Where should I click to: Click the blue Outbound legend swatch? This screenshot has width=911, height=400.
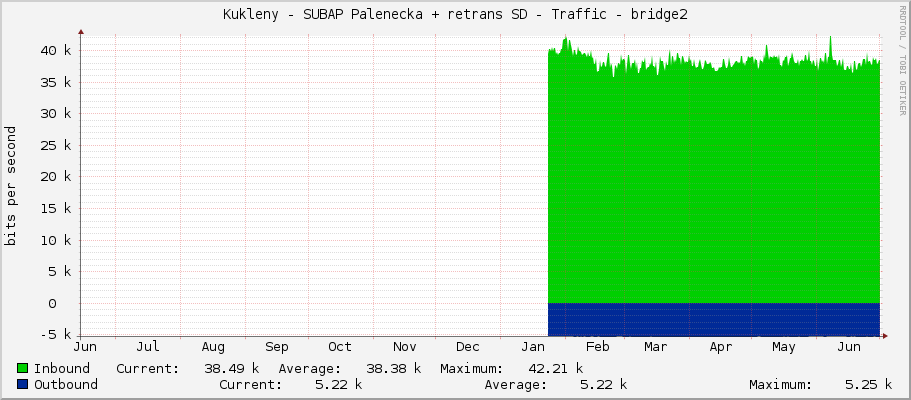(23, 384)
